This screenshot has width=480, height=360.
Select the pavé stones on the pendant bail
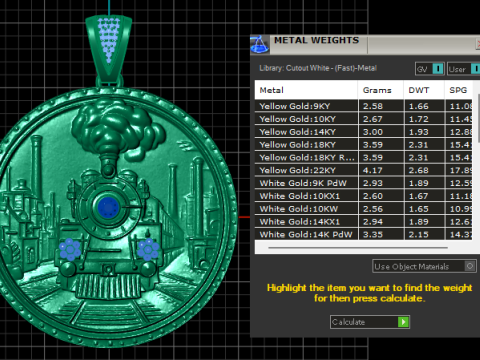[108, 40]
